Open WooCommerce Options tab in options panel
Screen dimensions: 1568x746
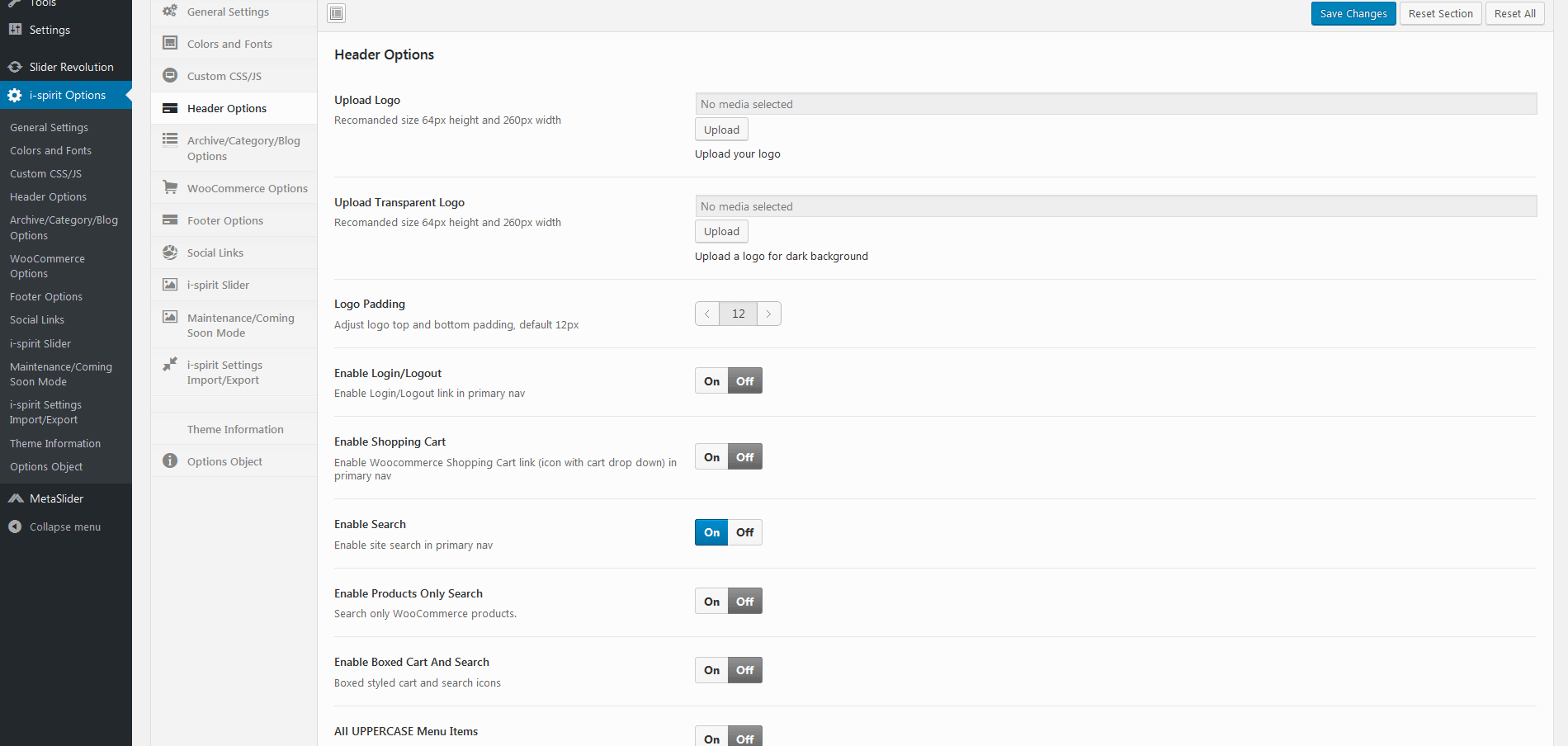pos(234,188)
